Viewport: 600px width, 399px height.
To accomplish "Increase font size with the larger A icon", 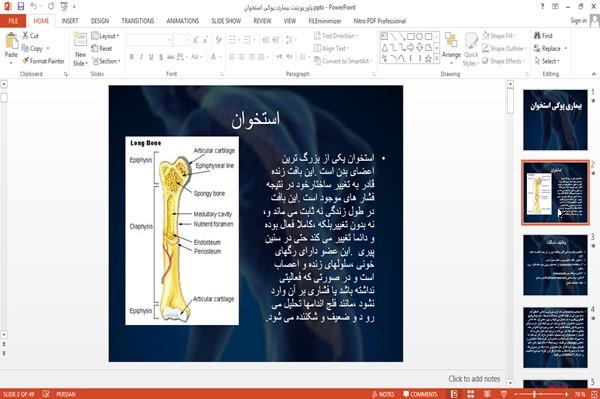I will [196, 40].
